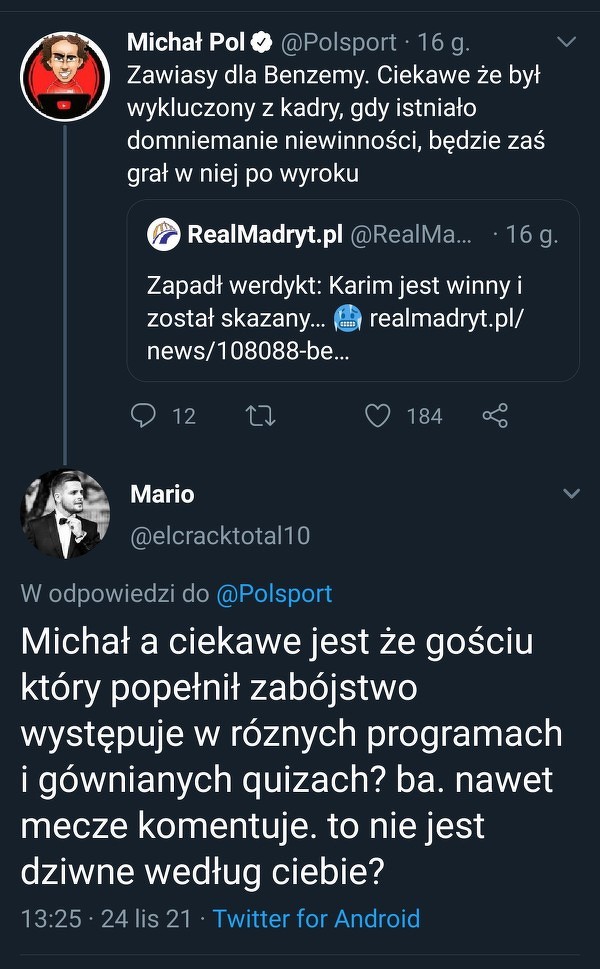
Task: Expand options chevron on Mario's tweet
Action: (571, 494)
